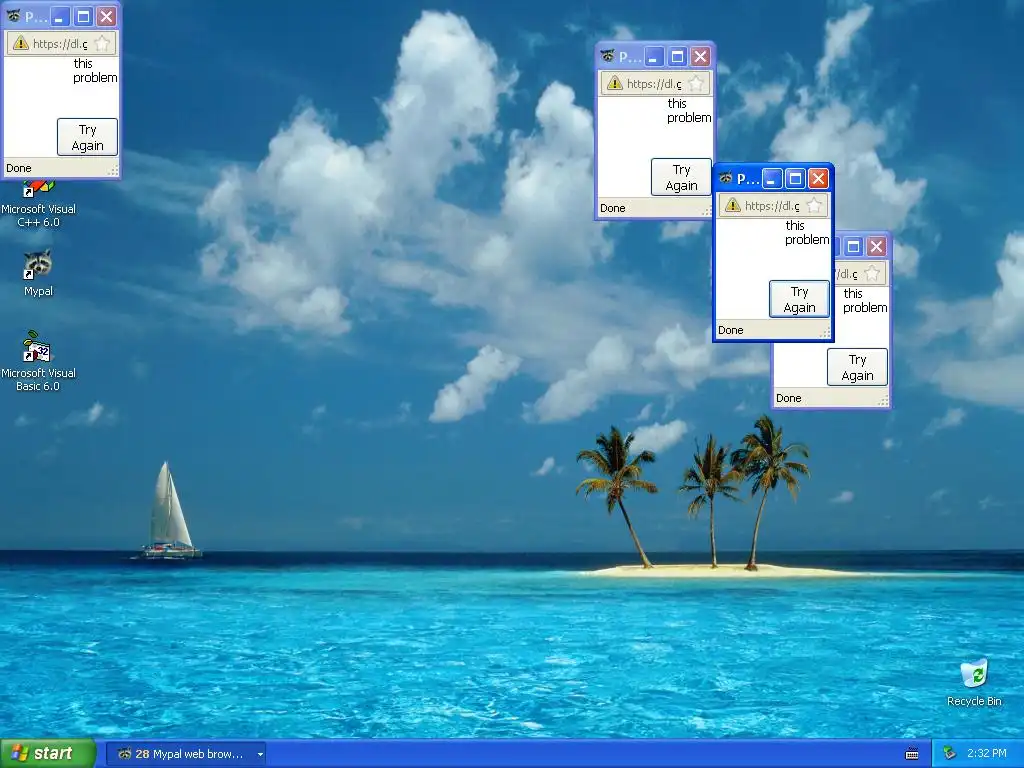This screenshot has width=1024, height=768.
Task: Click Try Again in the active Mypal window
Action: tap(799, 299)
